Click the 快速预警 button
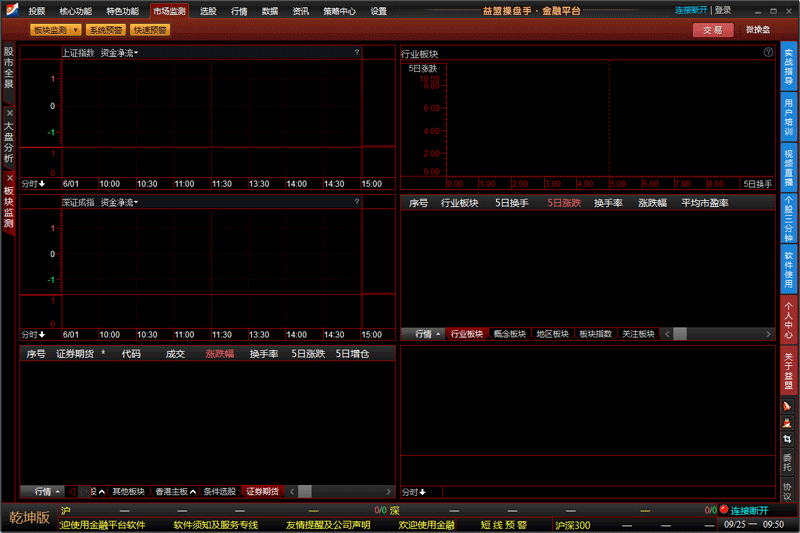Screen dimensions: 800x533 pos(150,30)
